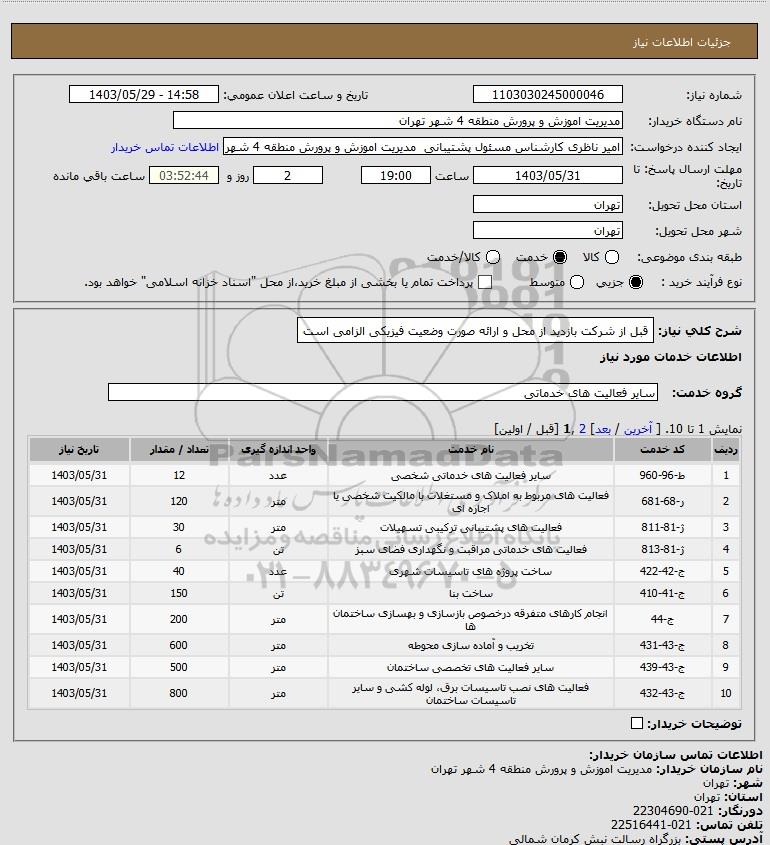Click the response deadline date field 1403/05/31
This screenshot has width=770, height=845.
[x=547, y=175]
